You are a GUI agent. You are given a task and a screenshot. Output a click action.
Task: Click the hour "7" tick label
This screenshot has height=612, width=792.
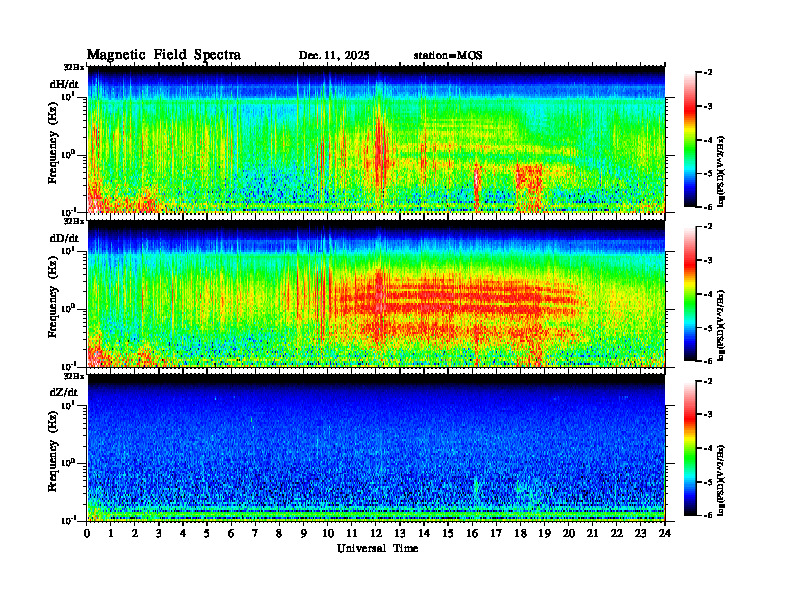(255, 534)
